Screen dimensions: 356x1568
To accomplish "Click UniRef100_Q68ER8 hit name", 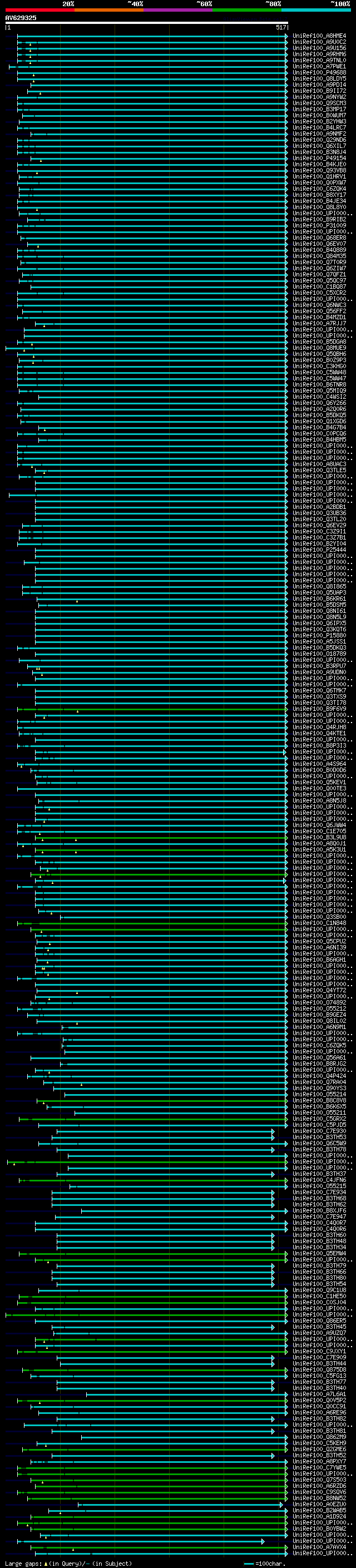I will 319,238.
